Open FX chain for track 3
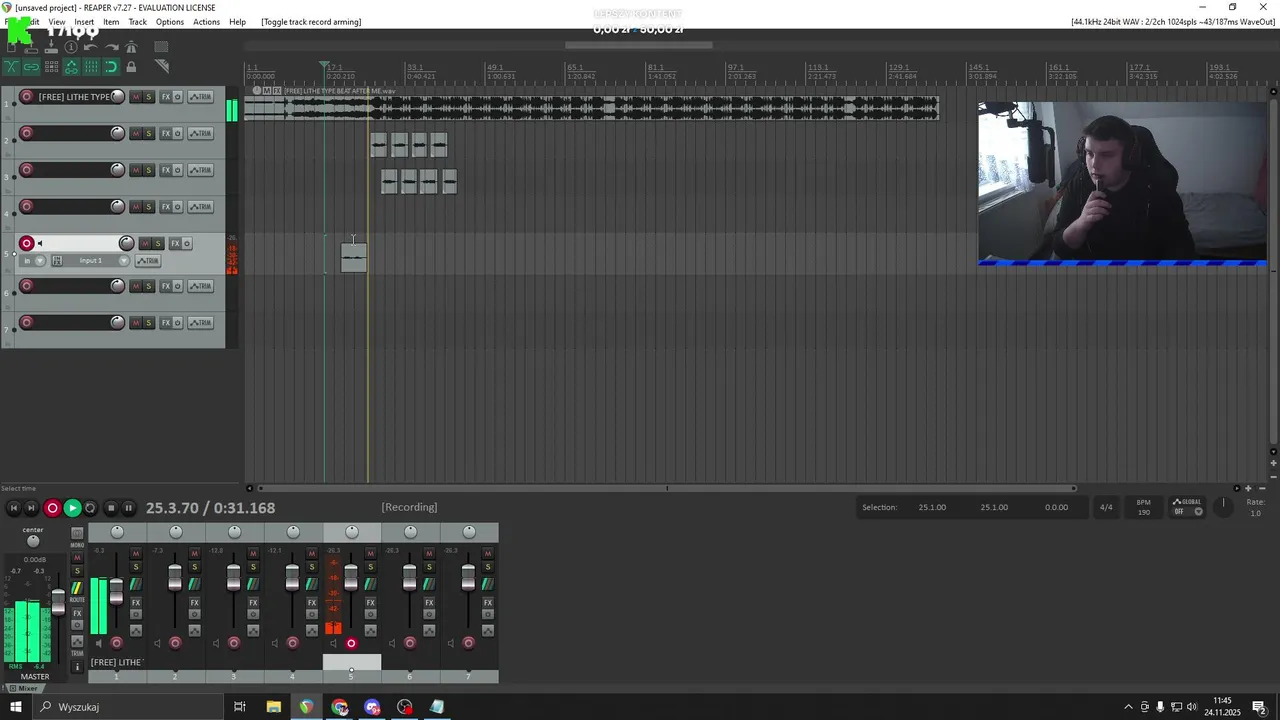The image size is (1280, 720). pyautogui.click(x=166, y=170)
